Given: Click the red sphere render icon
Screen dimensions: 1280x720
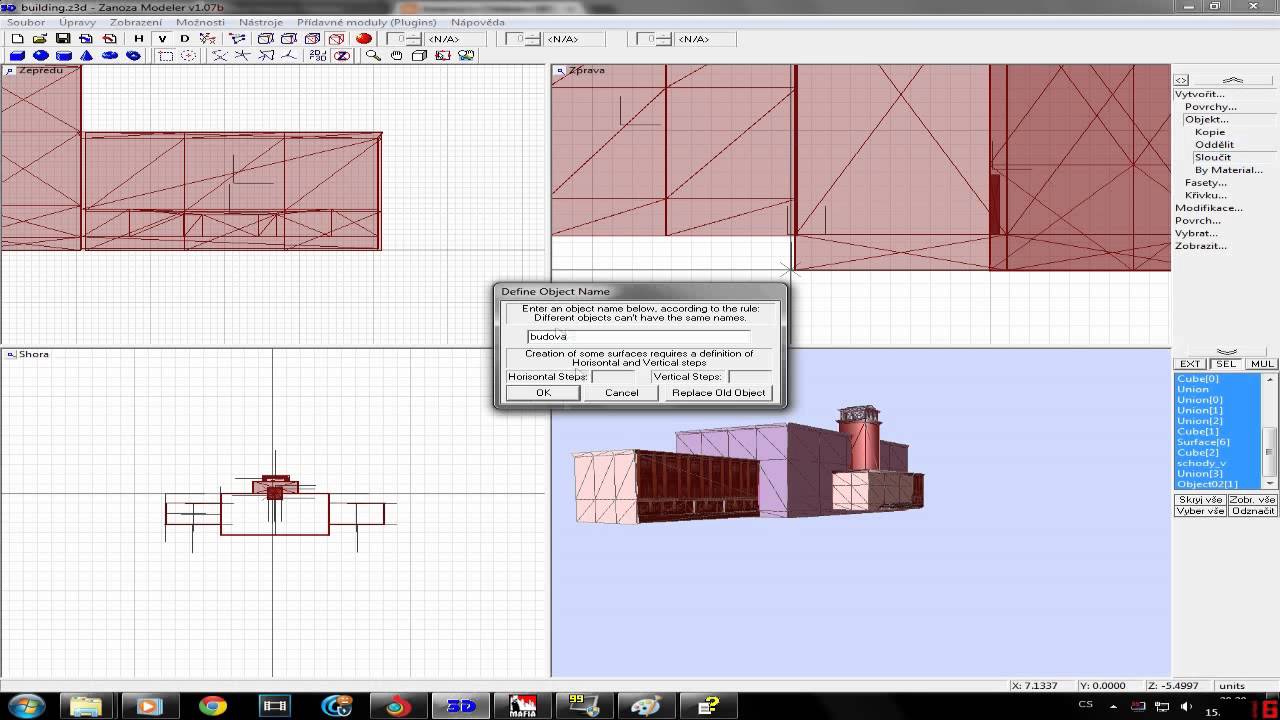Looking at the screenshot, I should click(x=364, y=39).
